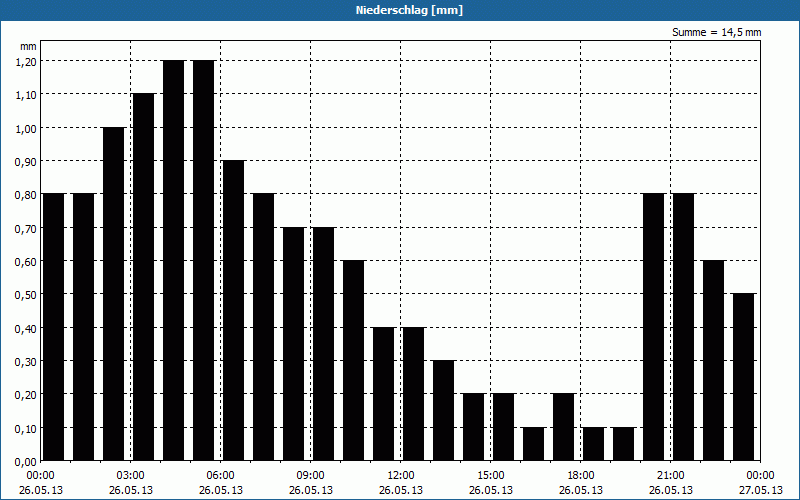Click the 00:00 label above date 27.05.13
The image size is (800, 500).
761,476
